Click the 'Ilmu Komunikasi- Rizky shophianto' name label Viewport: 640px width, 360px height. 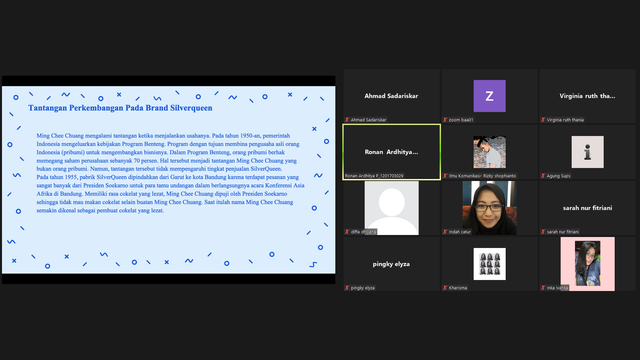point(482,176)
